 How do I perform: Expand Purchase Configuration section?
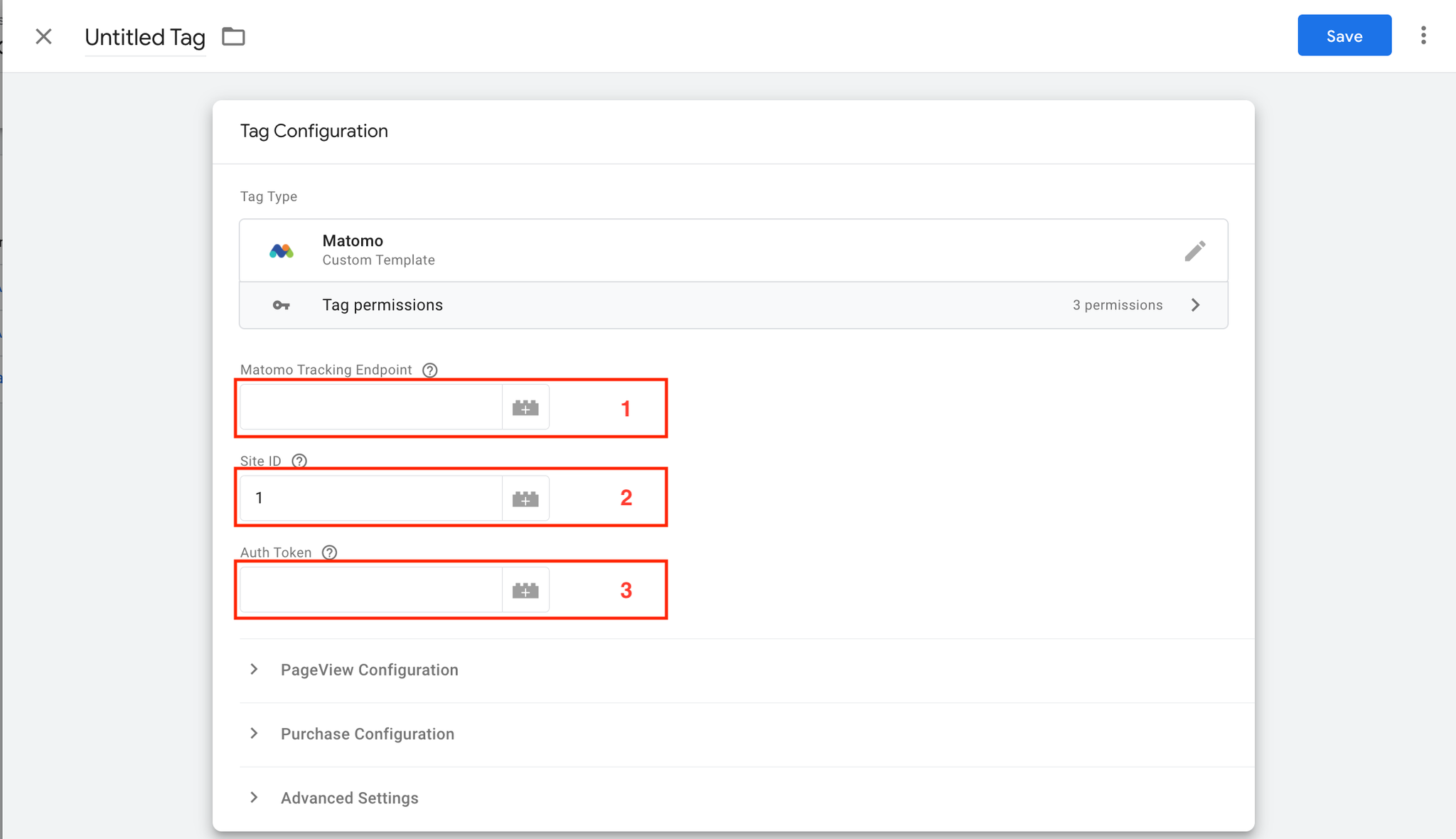(746, 734)
